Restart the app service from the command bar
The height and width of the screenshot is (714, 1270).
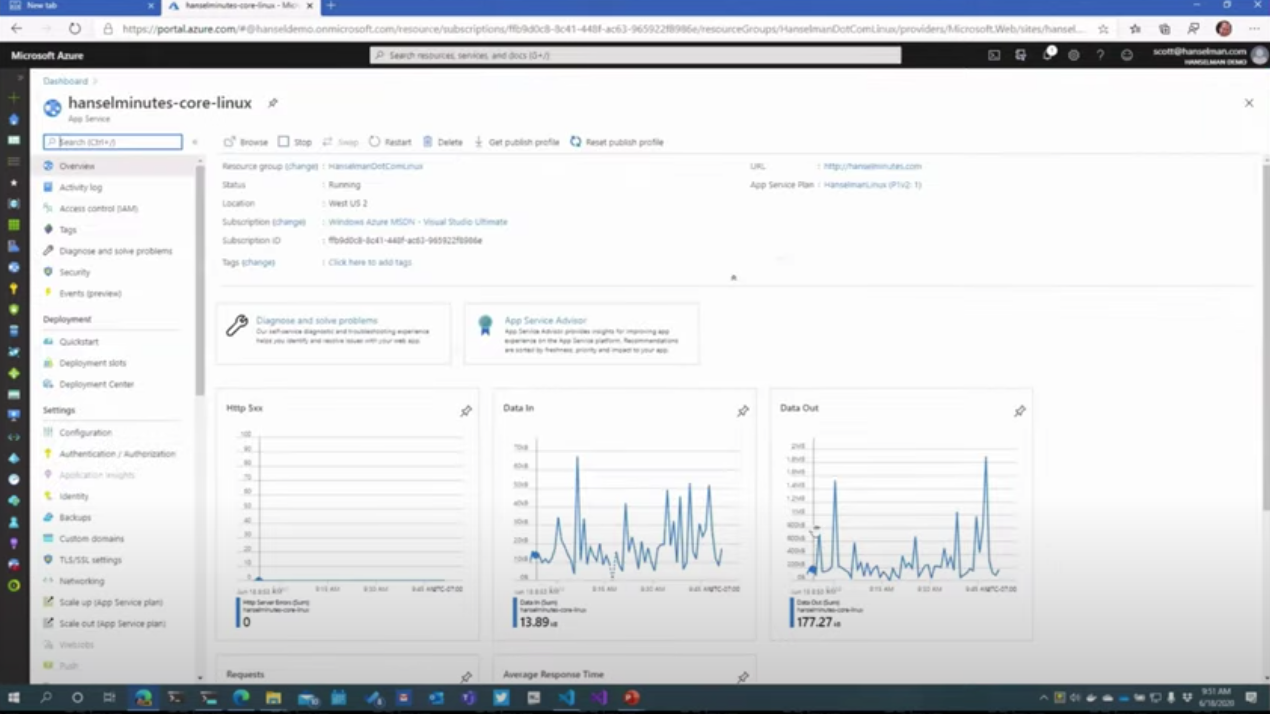click(397, 142)
